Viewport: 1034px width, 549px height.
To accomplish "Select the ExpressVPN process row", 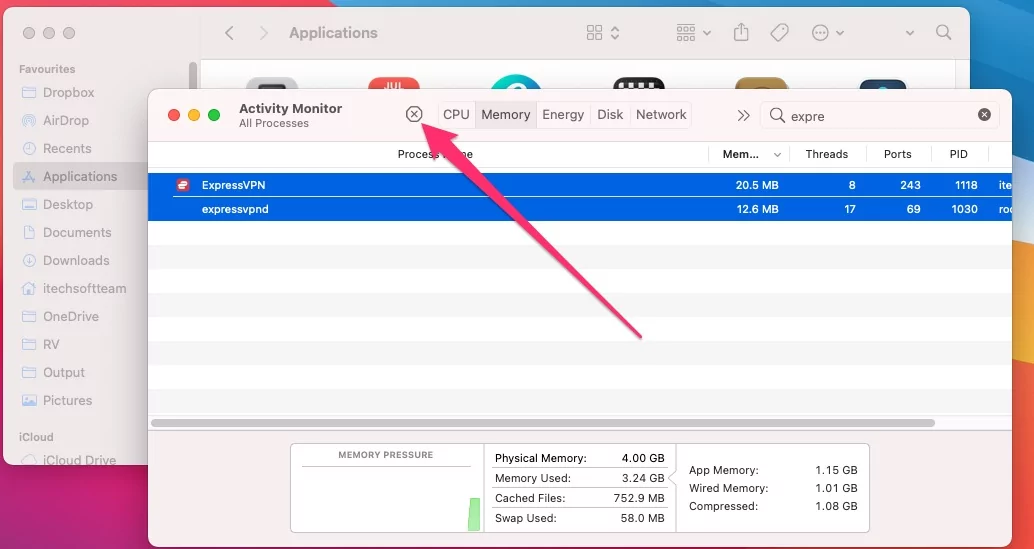I will click(580, 185).
